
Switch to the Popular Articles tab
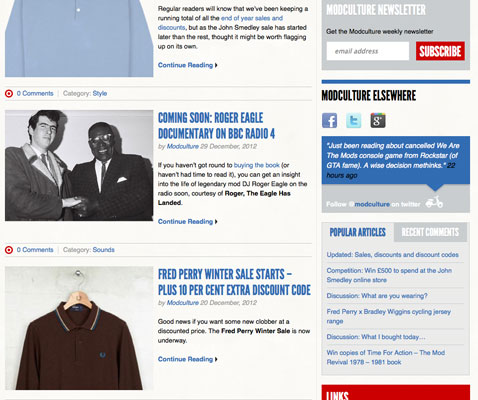(358, 232)
